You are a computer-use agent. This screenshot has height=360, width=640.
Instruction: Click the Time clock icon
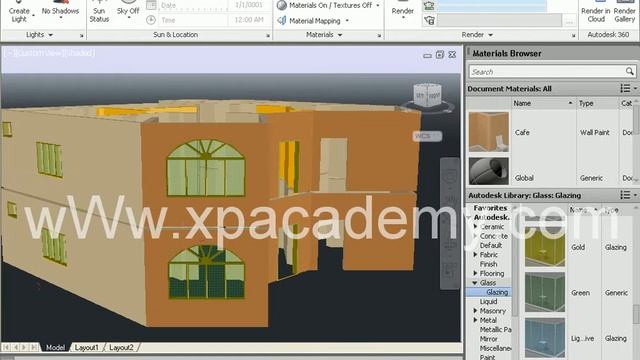coord(151,20)
